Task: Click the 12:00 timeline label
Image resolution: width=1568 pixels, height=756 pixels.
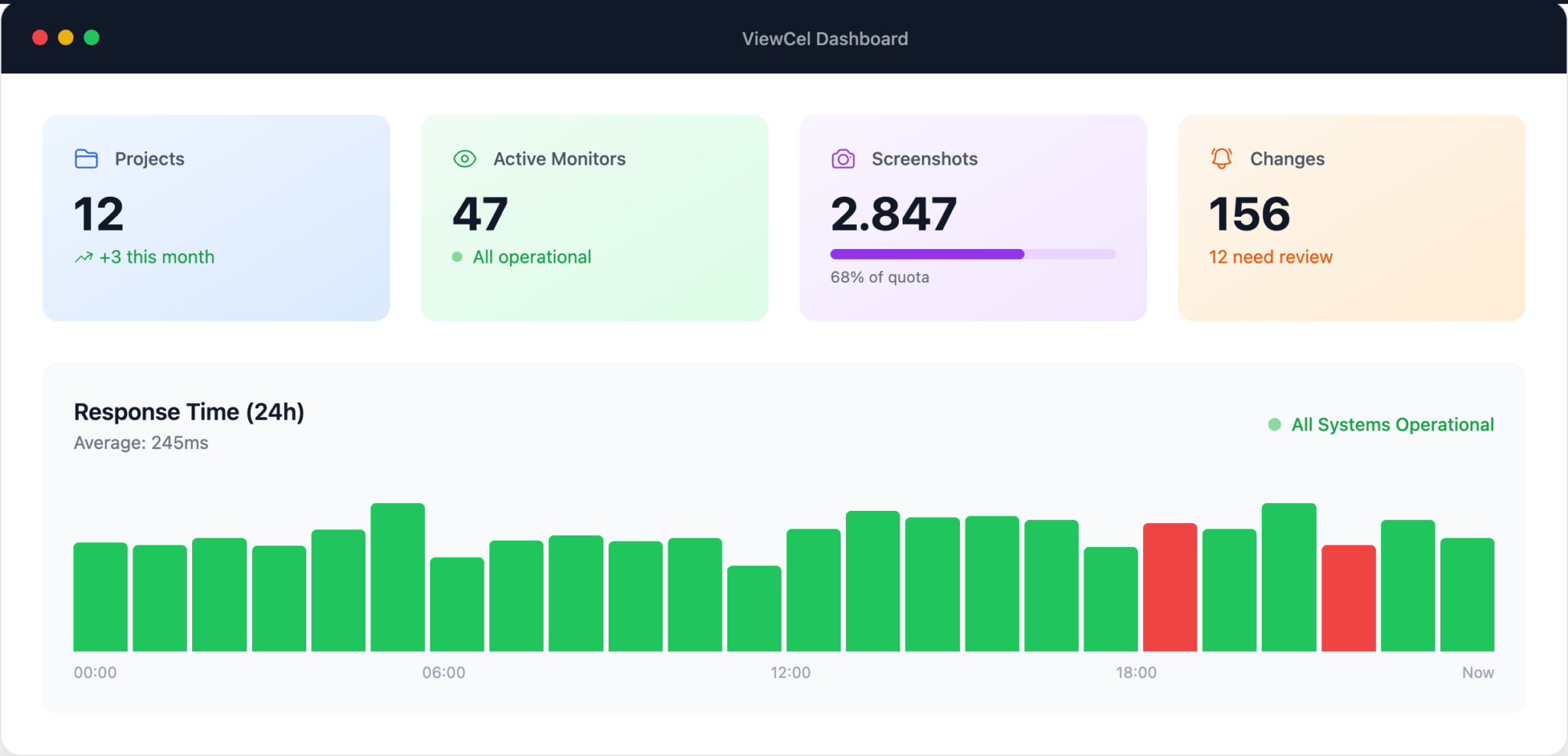Action: (790, 673)
